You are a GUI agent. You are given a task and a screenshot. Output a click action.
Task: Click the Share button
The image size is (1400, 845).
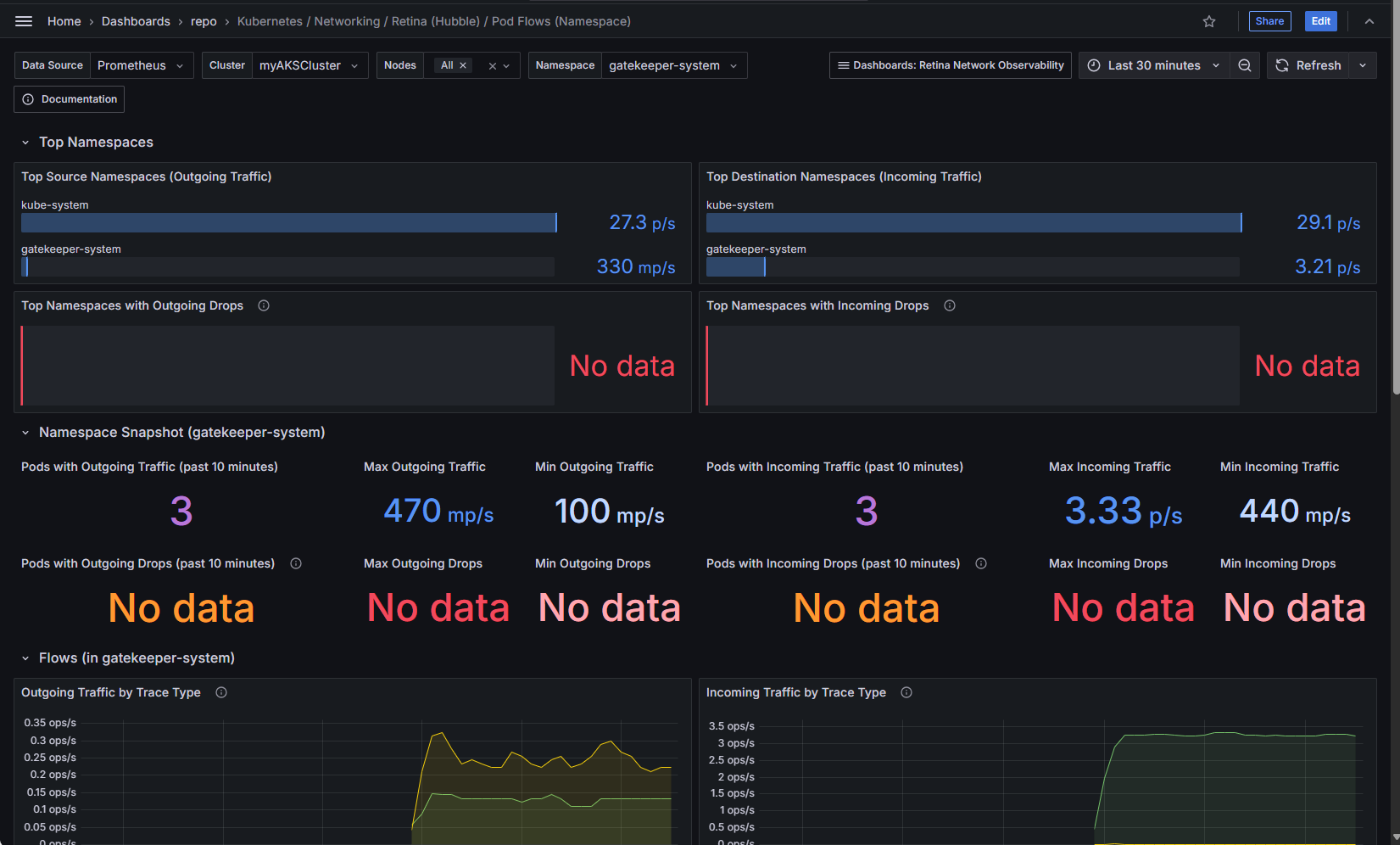point(1269,21)
